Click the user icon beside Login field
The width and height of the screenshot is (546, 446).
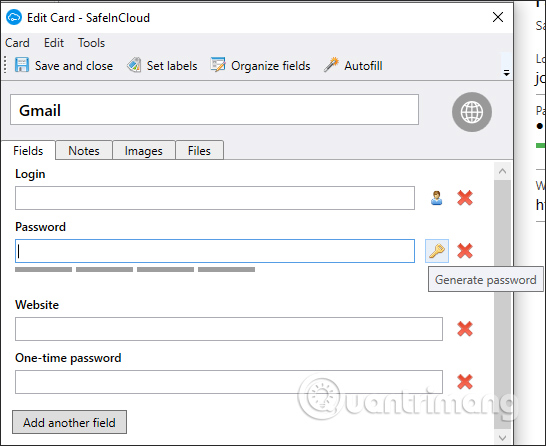tap(437, 198)
